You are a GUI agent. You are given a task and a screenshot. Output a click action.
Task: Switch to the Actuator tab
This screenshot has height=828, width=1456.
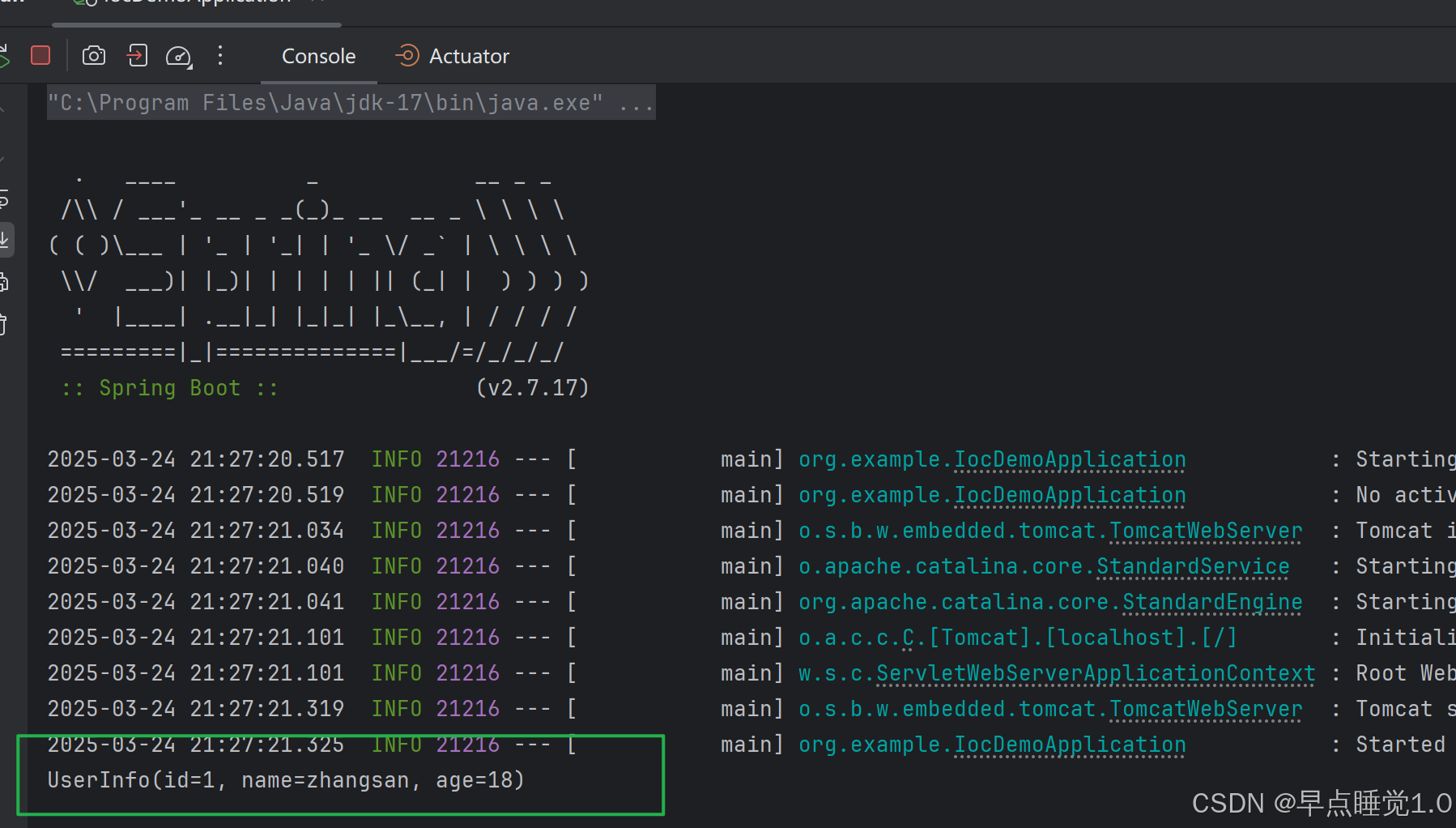click(452, 56)
